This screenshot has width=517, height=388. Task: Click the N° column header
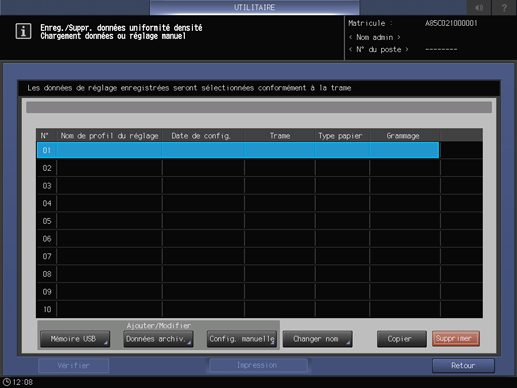point(45,136)
